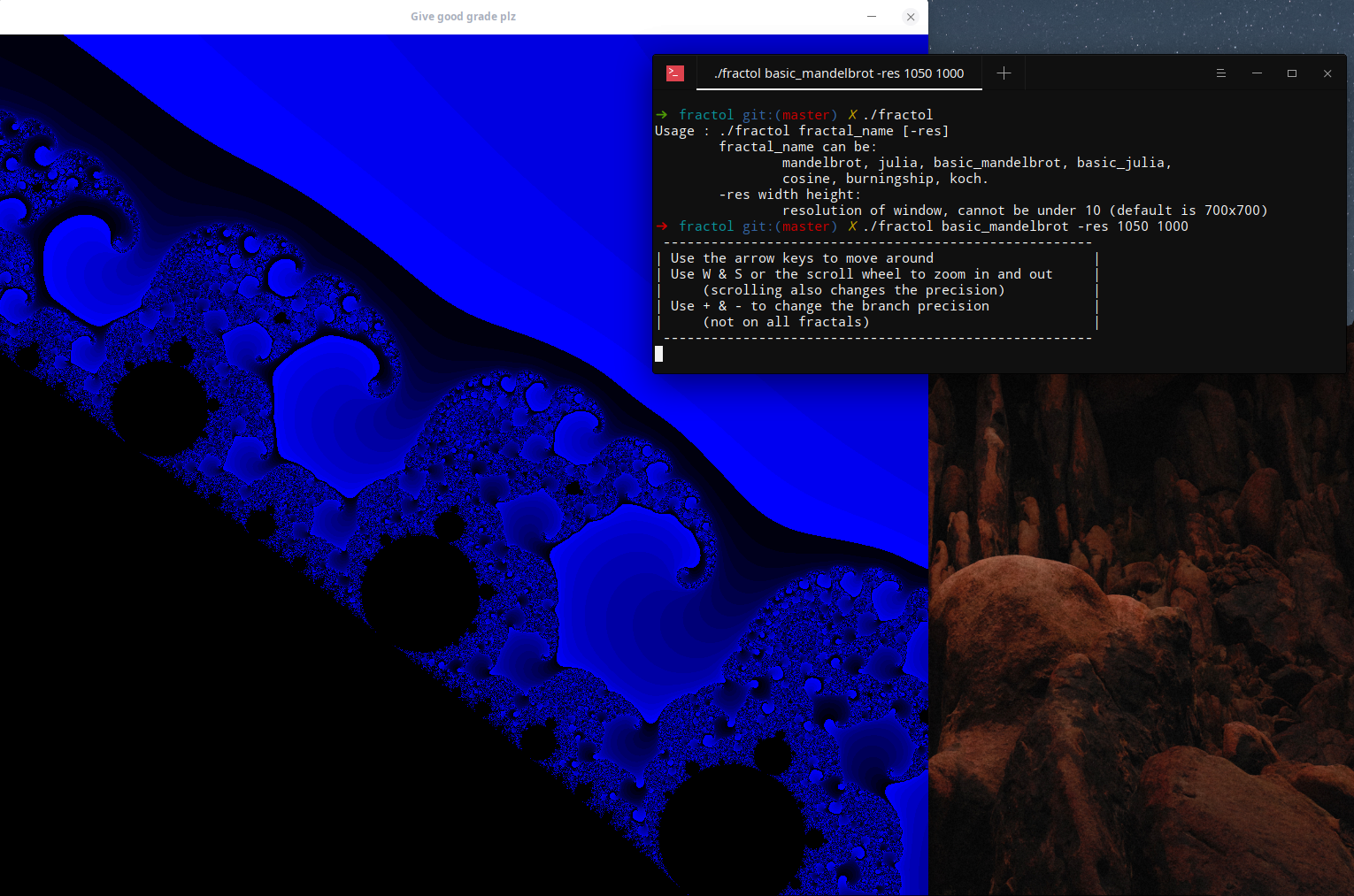This screenshot has height=896, width=1354.
Task: Close the 'Give good grade plz' fractal window
Action: click(x=911, y=17)
